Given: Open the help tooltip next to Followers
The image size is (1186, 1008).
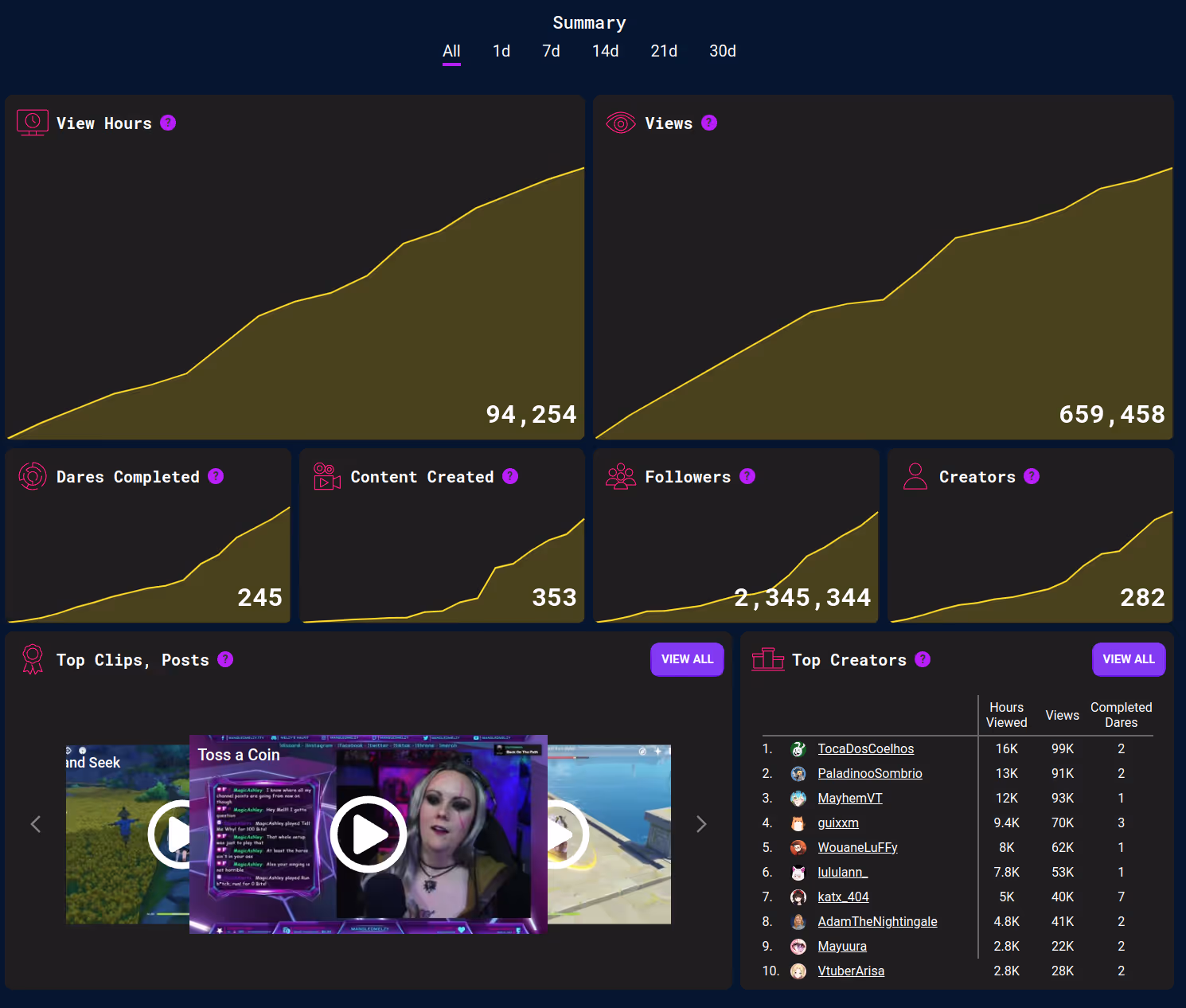Looking at the screenshot, I should [x=747, y=476].
